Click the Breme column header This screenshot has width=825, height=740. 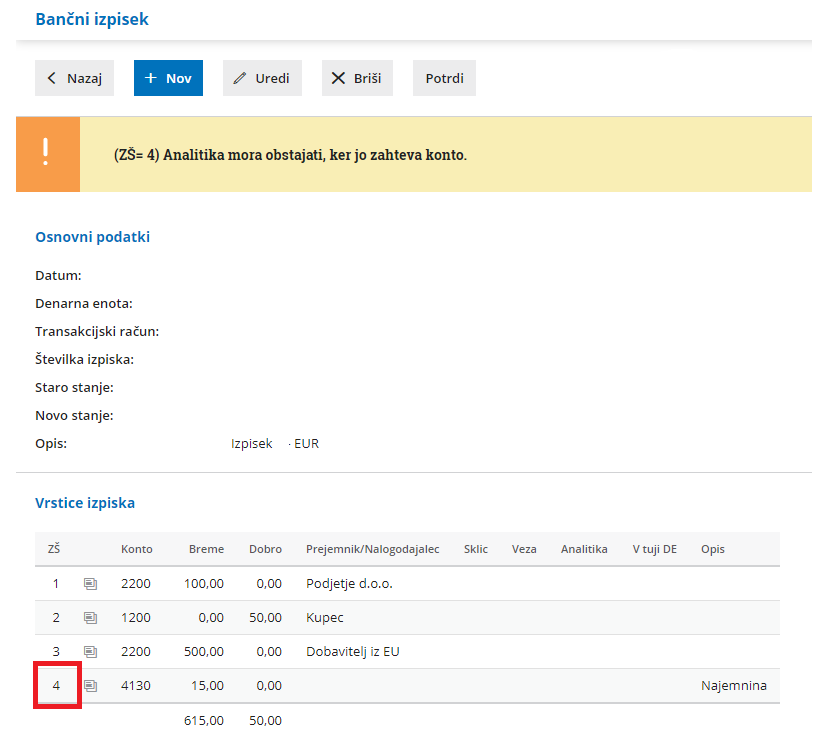[206, 549]
